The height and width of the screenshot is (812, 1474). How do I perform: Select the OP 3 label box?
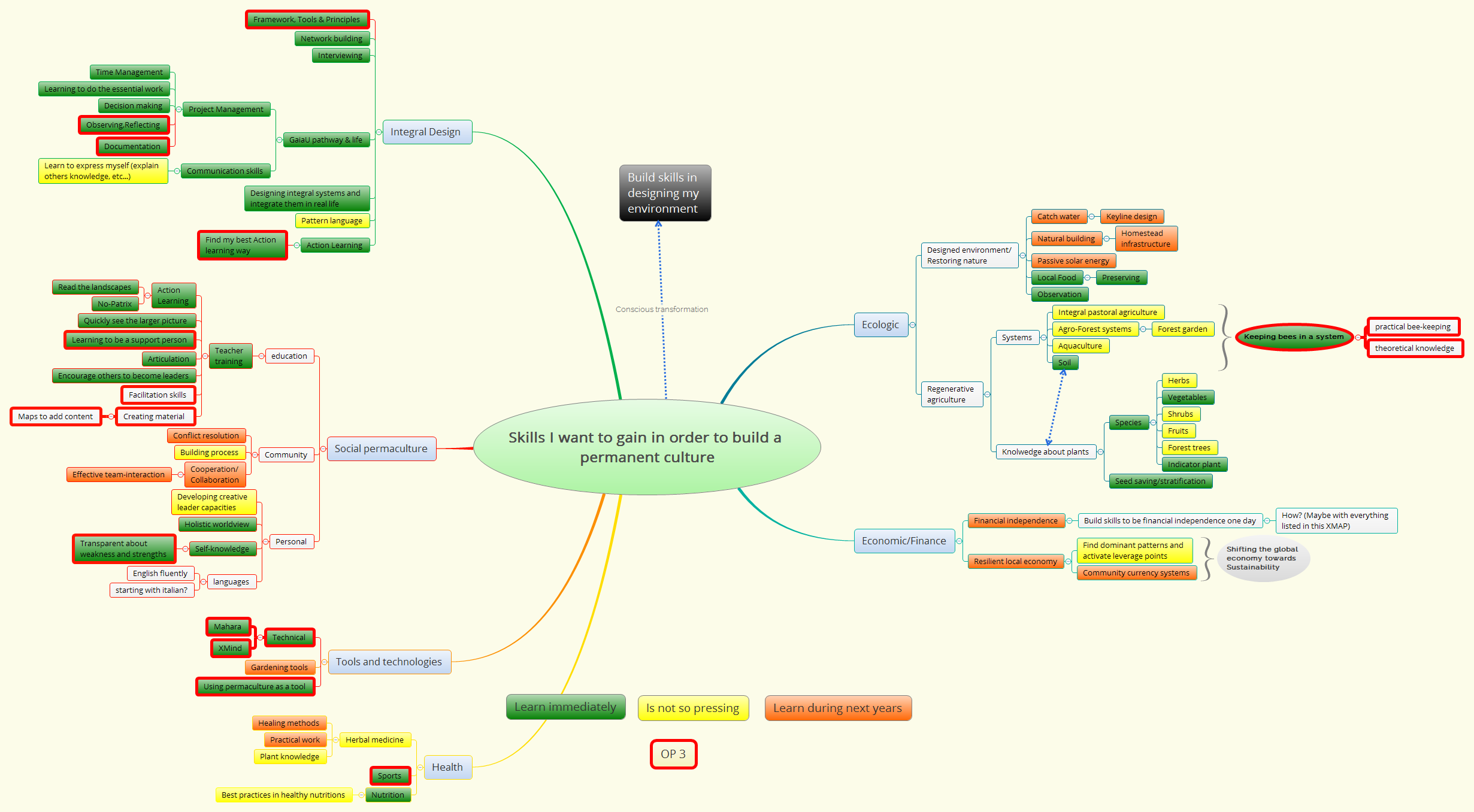[673, 755]
